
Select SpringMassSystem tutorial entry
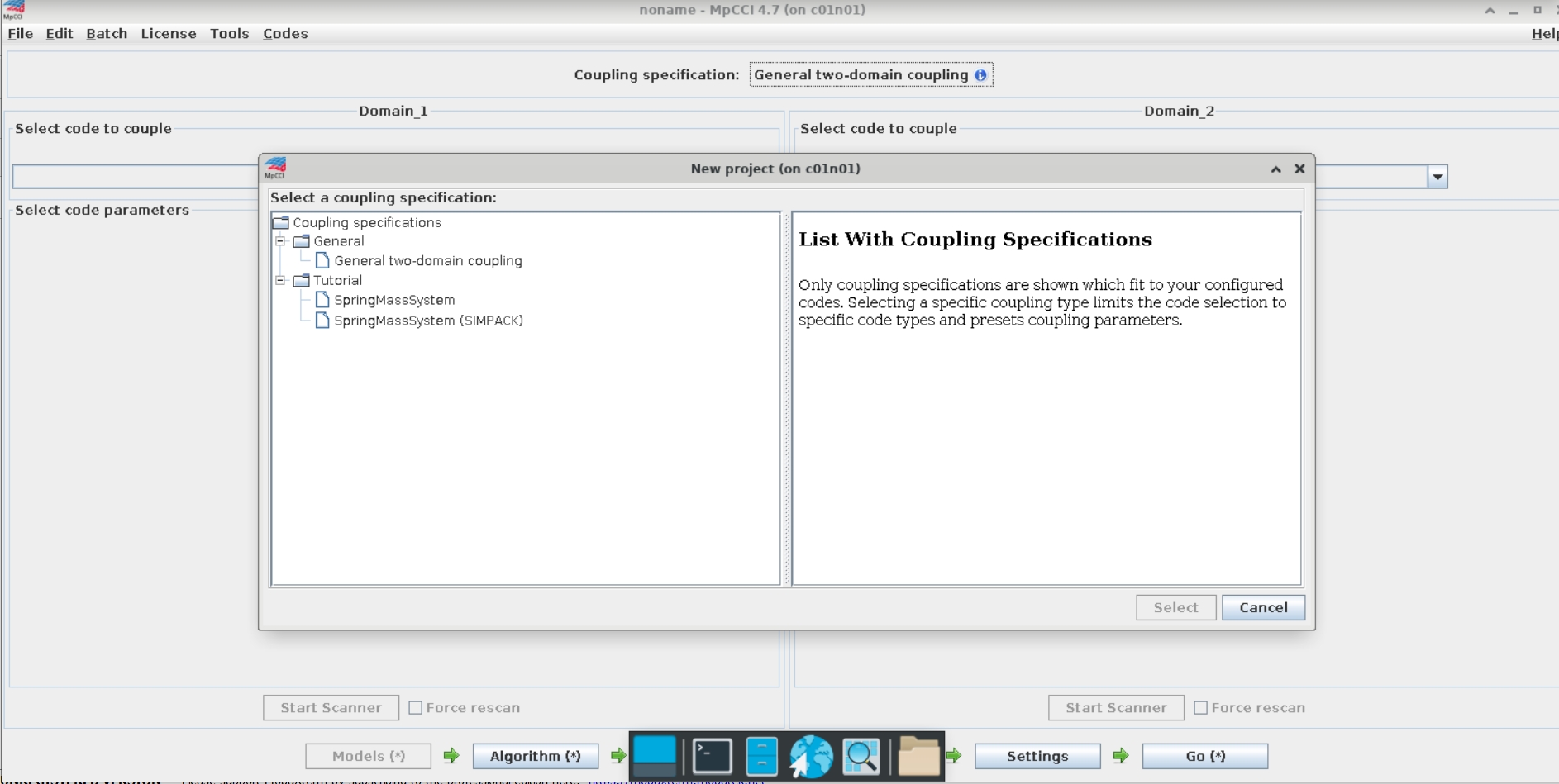click(x=394, y=300)
